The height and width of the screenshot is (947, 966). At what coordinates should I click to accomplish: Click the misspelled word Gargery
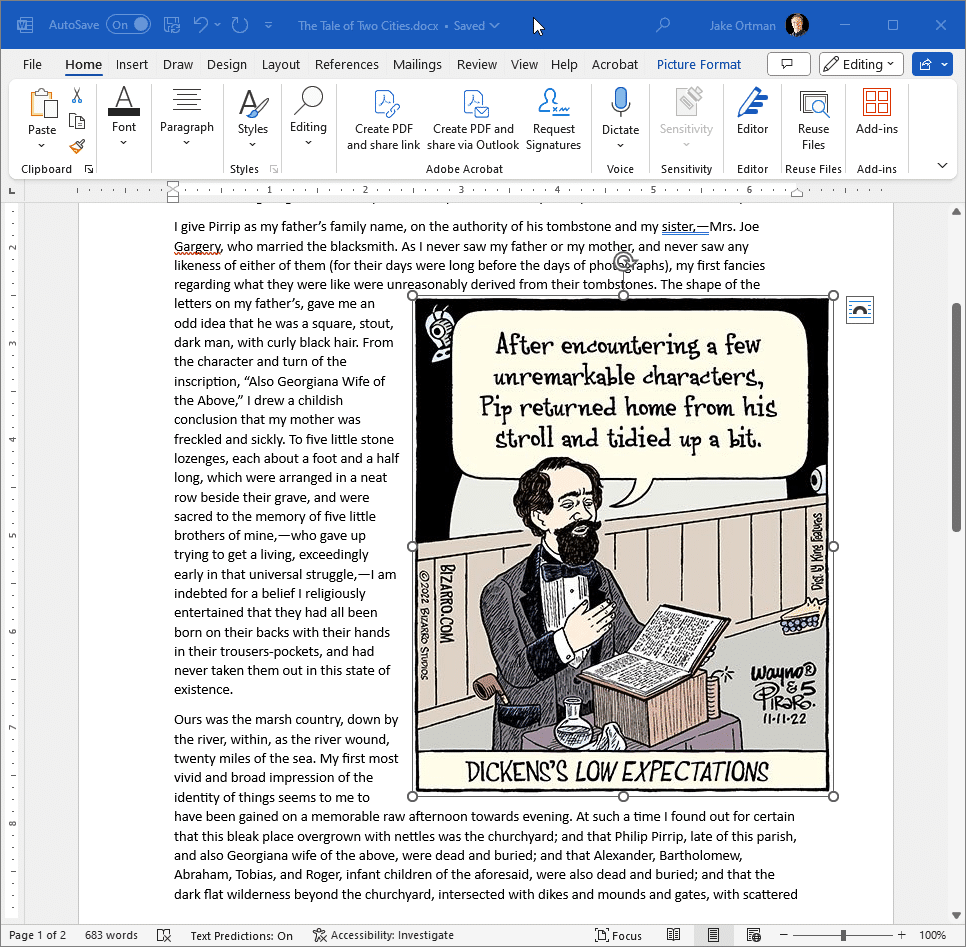pyautogui.click(x=197, y=246)
